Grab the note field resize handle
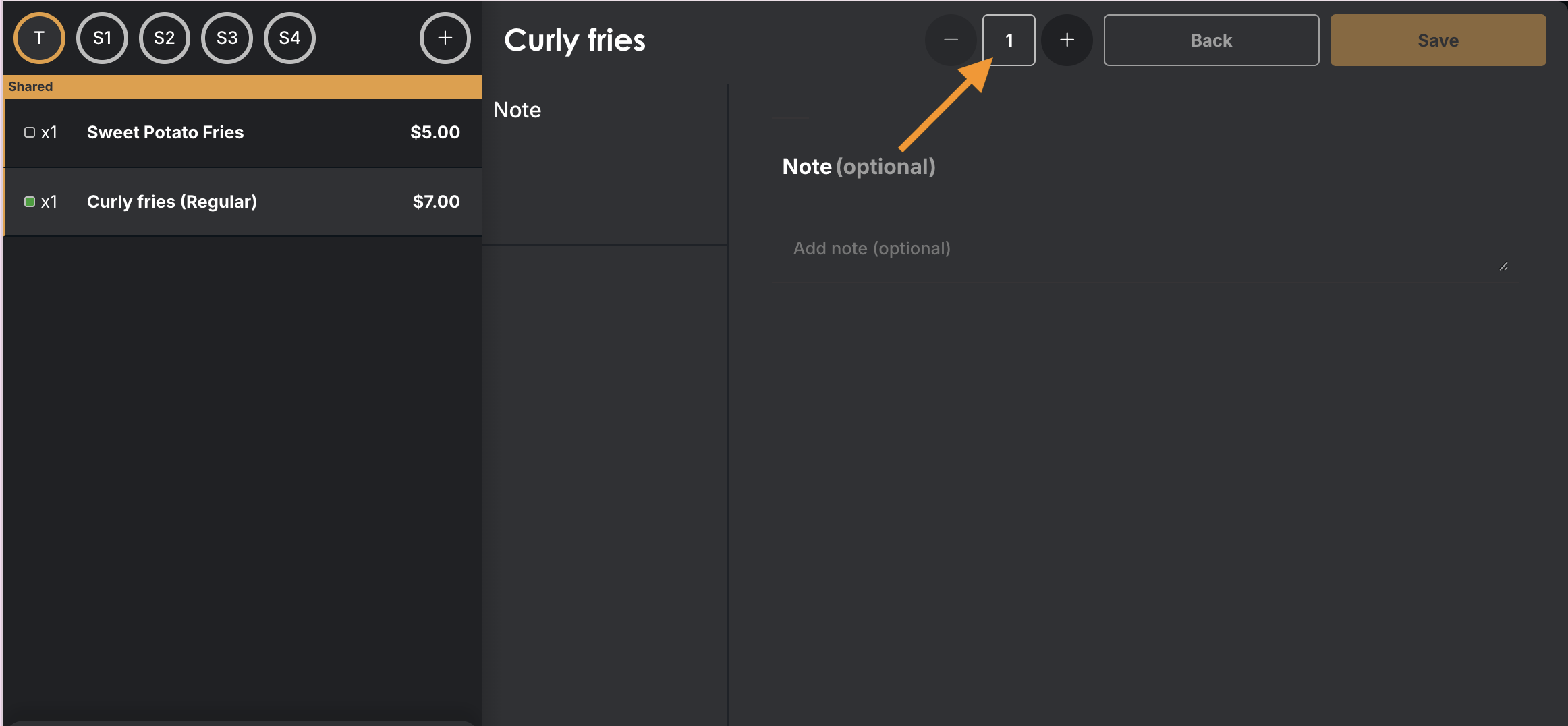The width and height of the screenshot is (1568, 726). 1503,267
